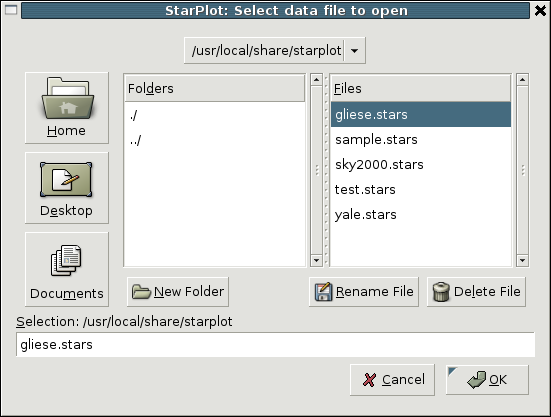Open the Documents shortcut

point(67,269)
